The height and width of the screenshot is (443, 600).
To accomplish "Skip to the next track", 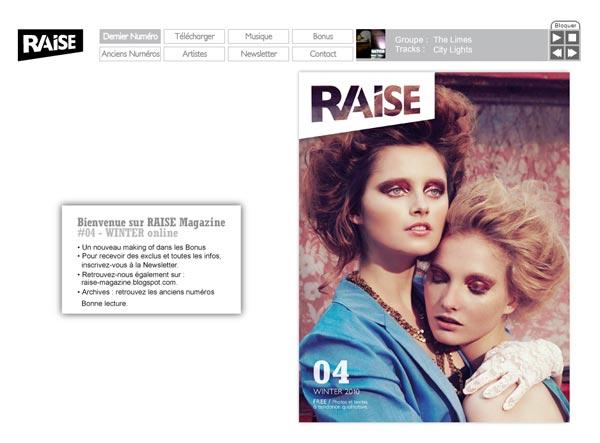I will tap(572, 53).
